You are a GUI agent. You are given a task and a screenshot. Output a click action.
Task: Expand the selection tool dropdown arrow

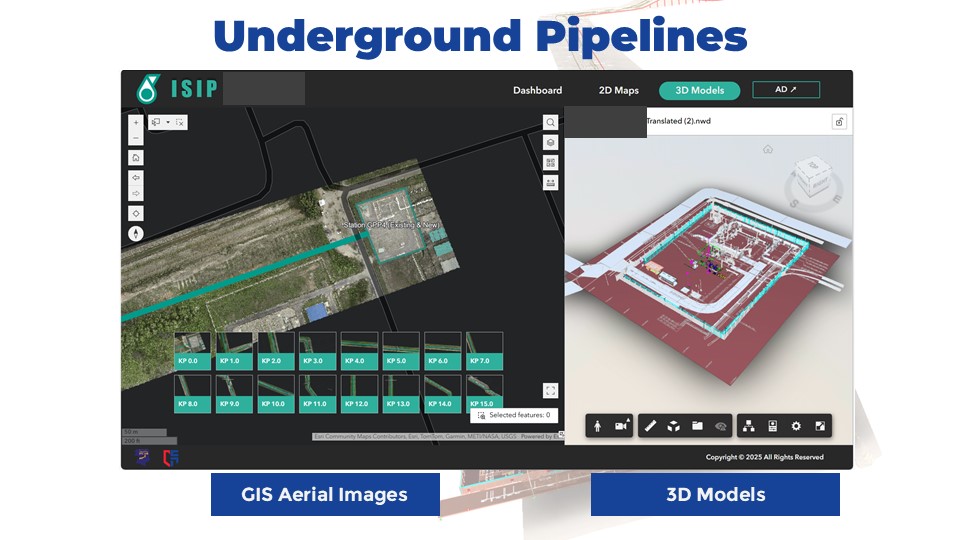tap(168, 122)
